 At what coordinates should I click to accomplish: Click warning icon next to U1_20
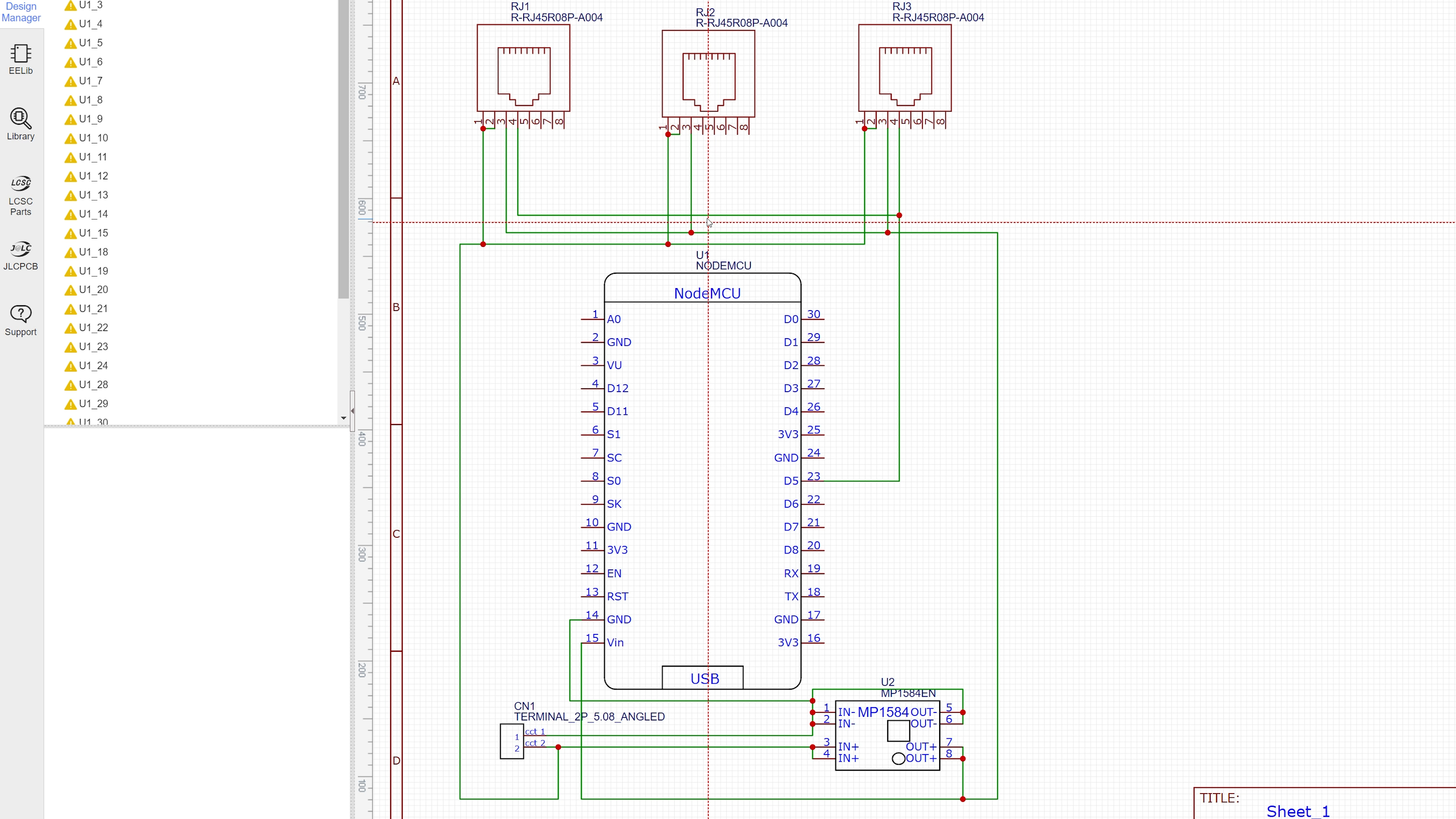coord(71,290)
